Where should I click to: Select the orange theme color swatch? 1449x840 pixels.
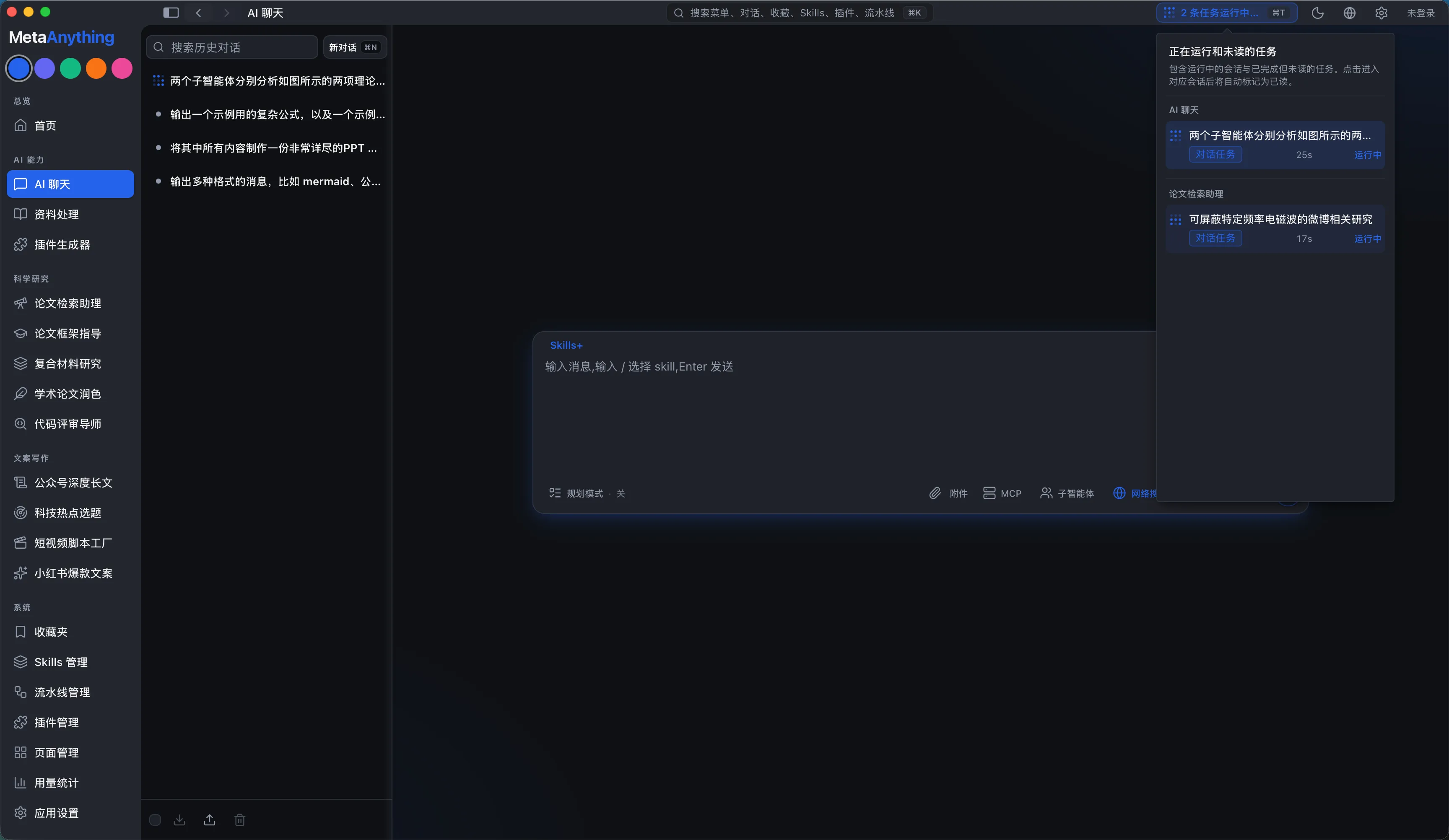point(96,68)
